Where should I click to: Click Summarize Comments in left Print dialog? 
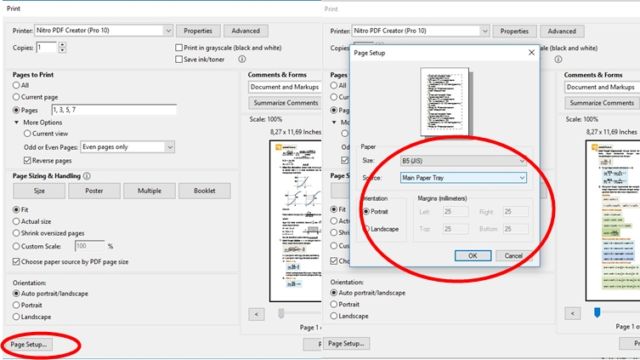[285, 103]
